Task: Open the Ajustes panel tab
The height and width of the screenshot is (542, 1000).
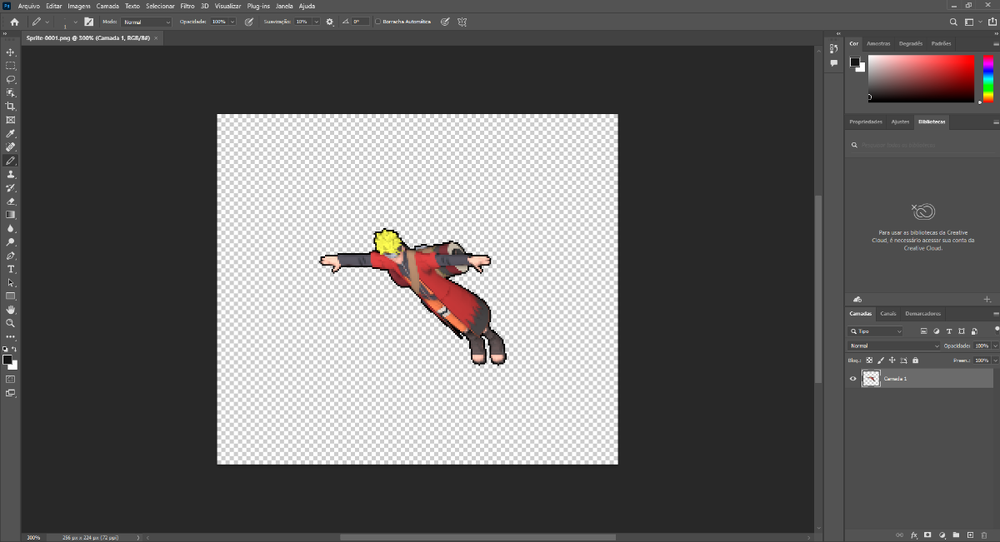Action: coord(900,122)
